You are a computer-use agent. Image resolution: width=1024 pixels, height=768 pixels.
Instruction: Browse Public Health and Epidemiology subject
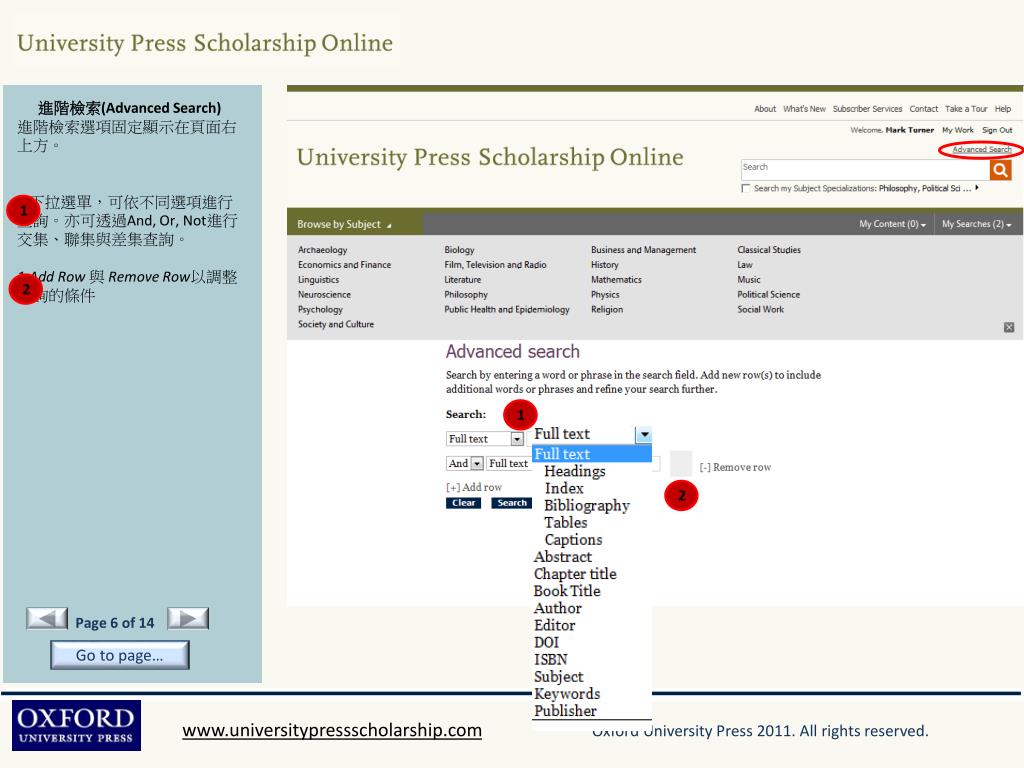pyautogui.click(x=507, y=310)
